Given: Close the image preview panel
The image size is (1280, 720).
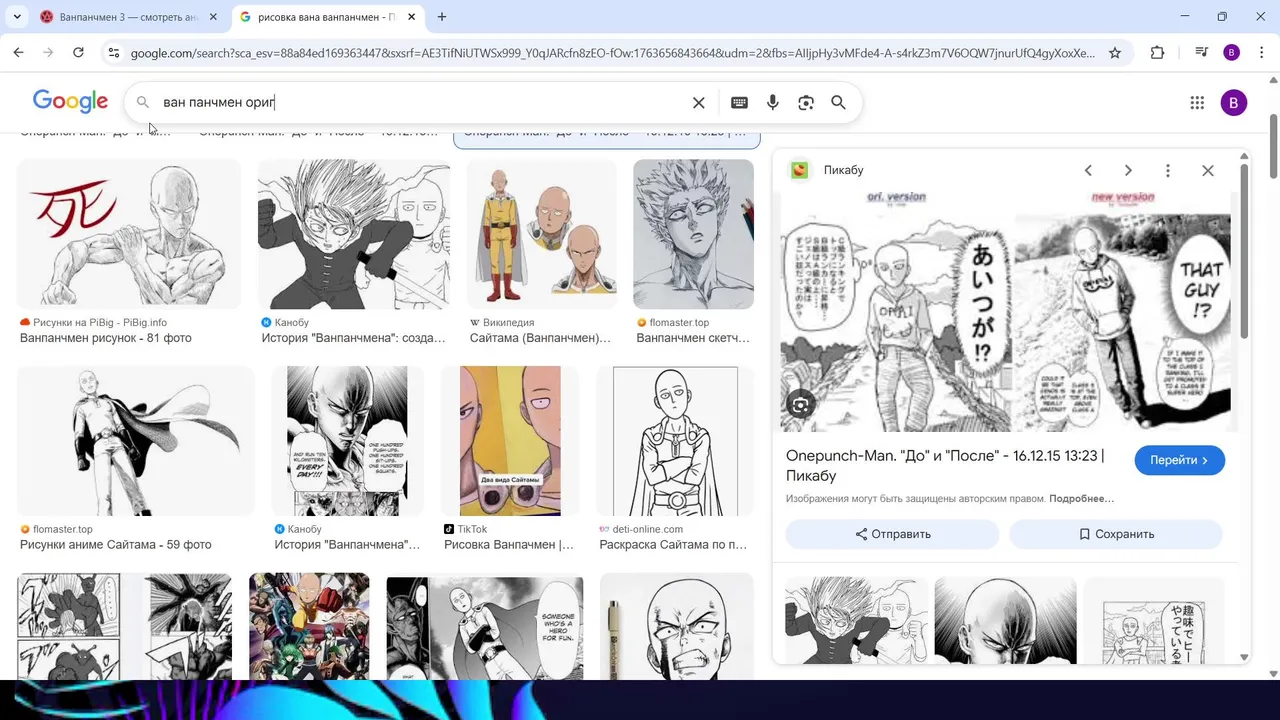Looking at the screenshot, I should click(1208, 170).
